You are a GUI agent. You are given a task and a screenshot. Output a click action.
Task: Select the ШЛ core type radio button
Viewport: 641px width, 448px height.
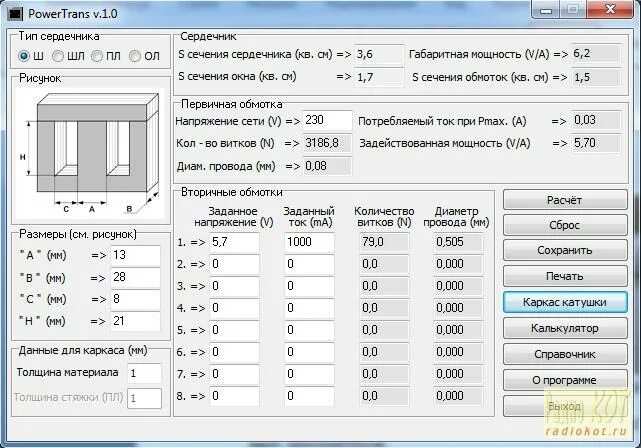click(x=58, y=56)
